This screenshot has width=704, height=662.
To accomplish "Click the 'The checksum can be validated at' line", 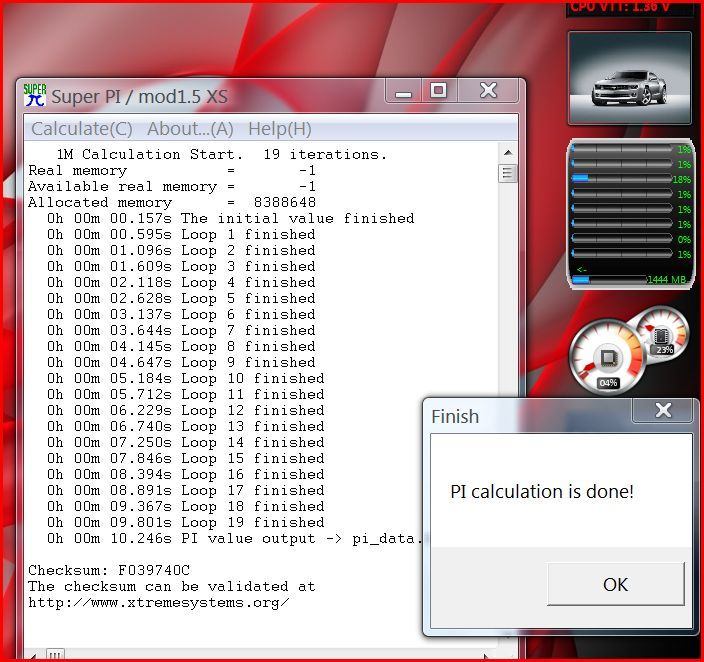I will [x=172, y=587].
